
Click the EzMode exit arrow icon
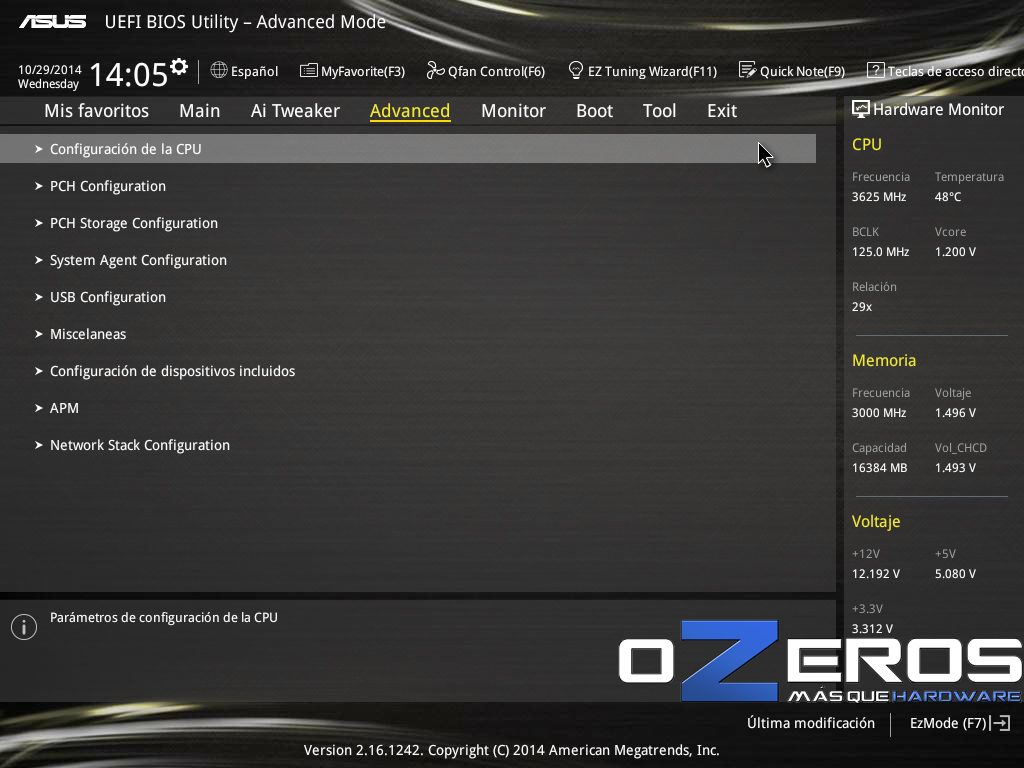(x=1000, y=723)
